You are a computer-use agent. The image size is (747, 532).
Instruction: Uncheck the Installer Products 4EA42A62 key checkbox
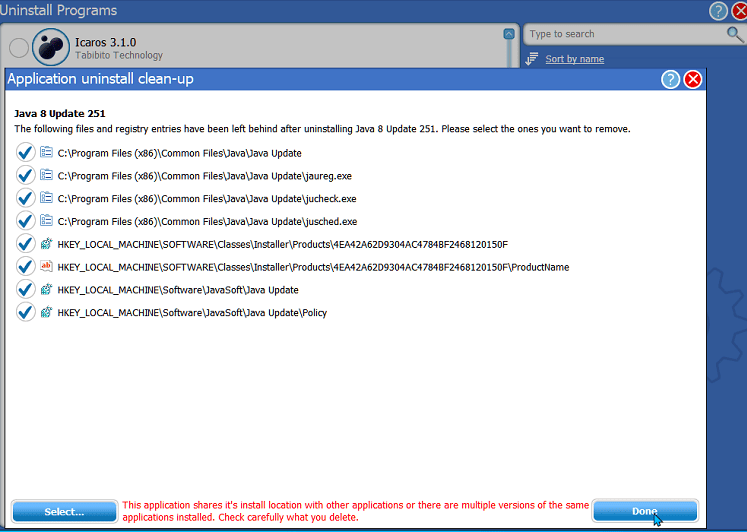(x=25, y=244)
